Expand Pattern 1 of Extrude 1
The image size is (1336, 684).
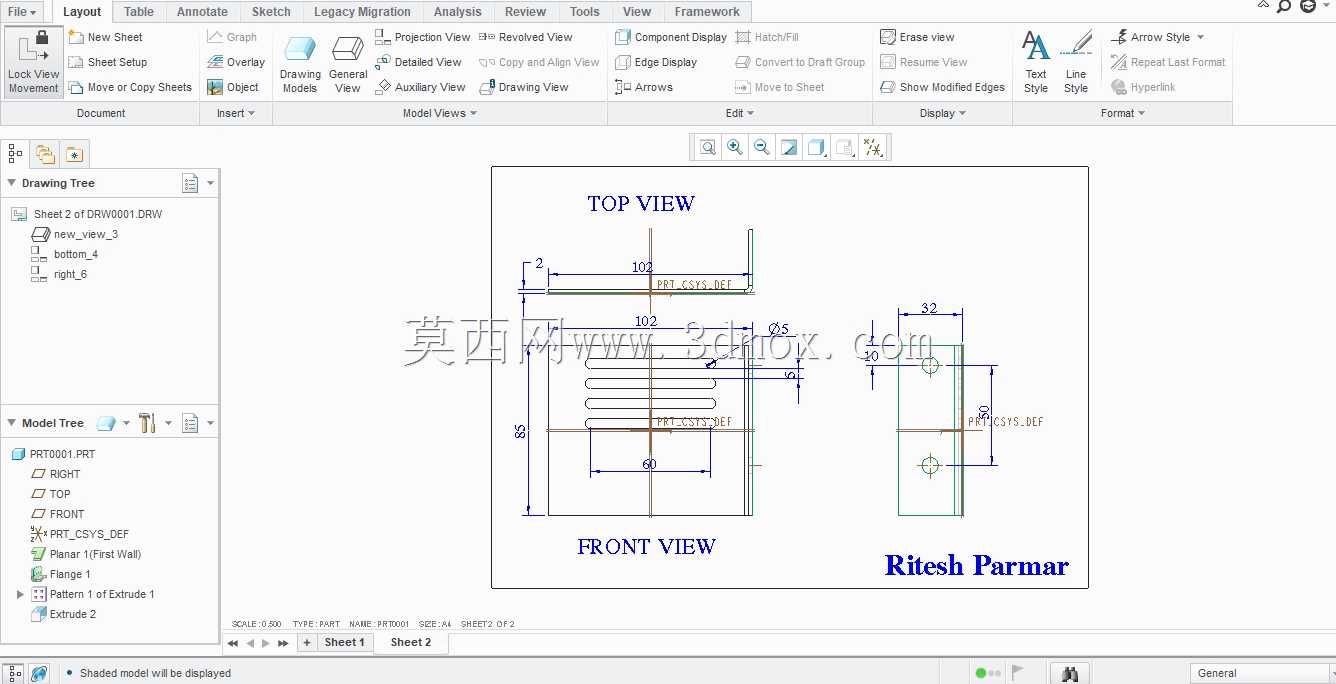click(x=20, y=594)
